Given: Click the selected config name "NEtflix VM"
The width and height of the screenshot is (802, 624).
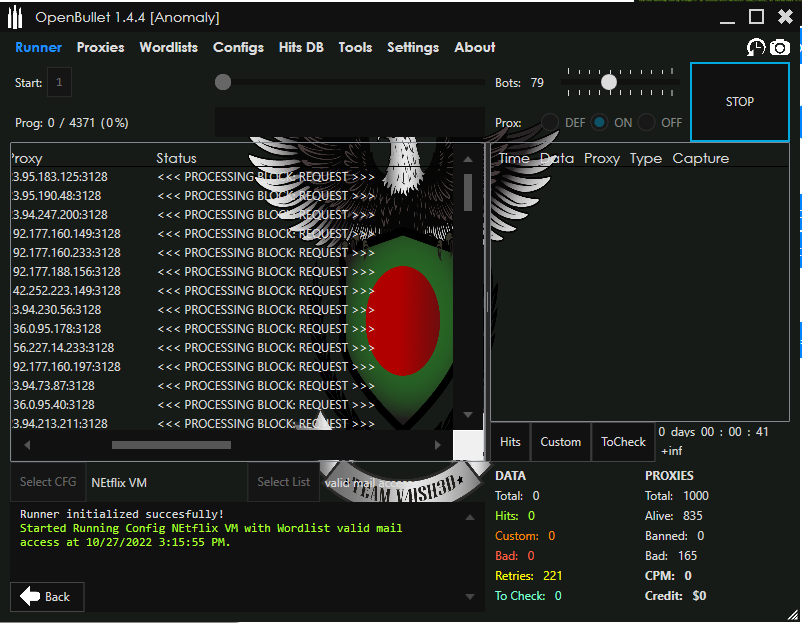Looking at the screenshot, I should point(119,483).
